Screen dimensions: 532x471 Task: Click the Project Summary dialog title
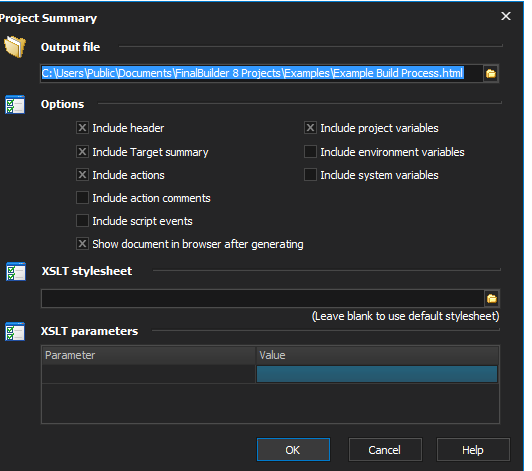click(x=48, y=18)
